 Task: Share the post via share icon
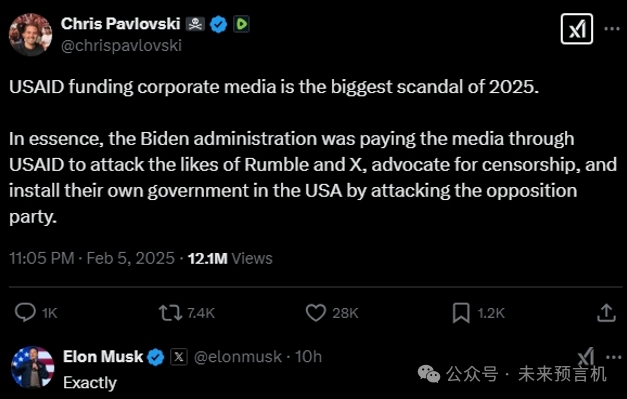(606, 313)
